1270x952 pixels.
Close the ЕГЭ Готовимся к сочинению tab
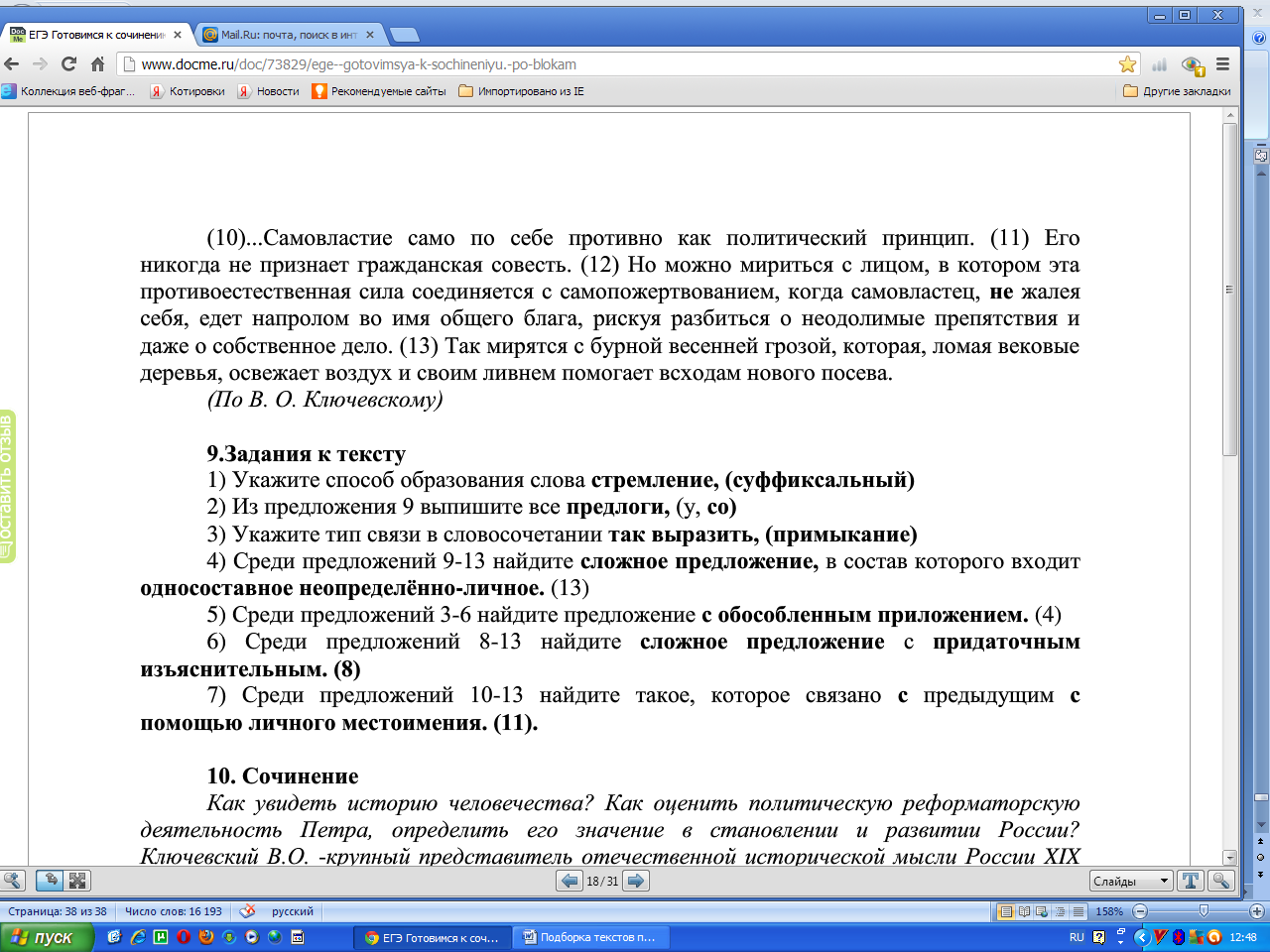[178, 35]
